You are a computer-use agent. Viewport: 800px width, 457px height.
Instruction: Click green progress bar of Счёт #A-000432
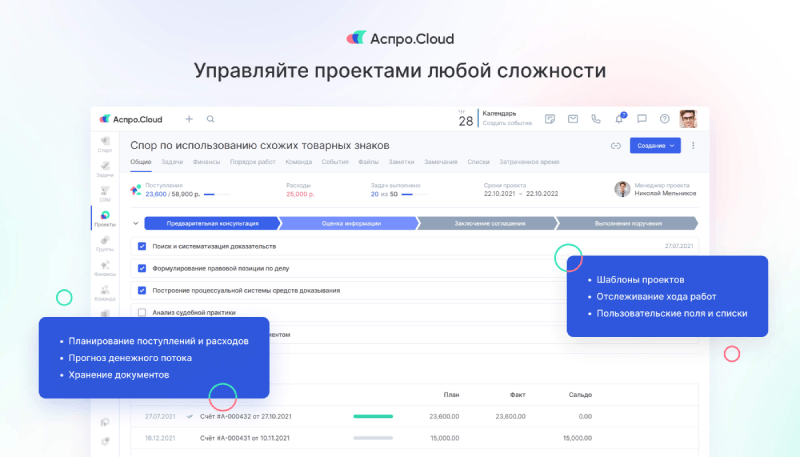(x=373, y=417)
